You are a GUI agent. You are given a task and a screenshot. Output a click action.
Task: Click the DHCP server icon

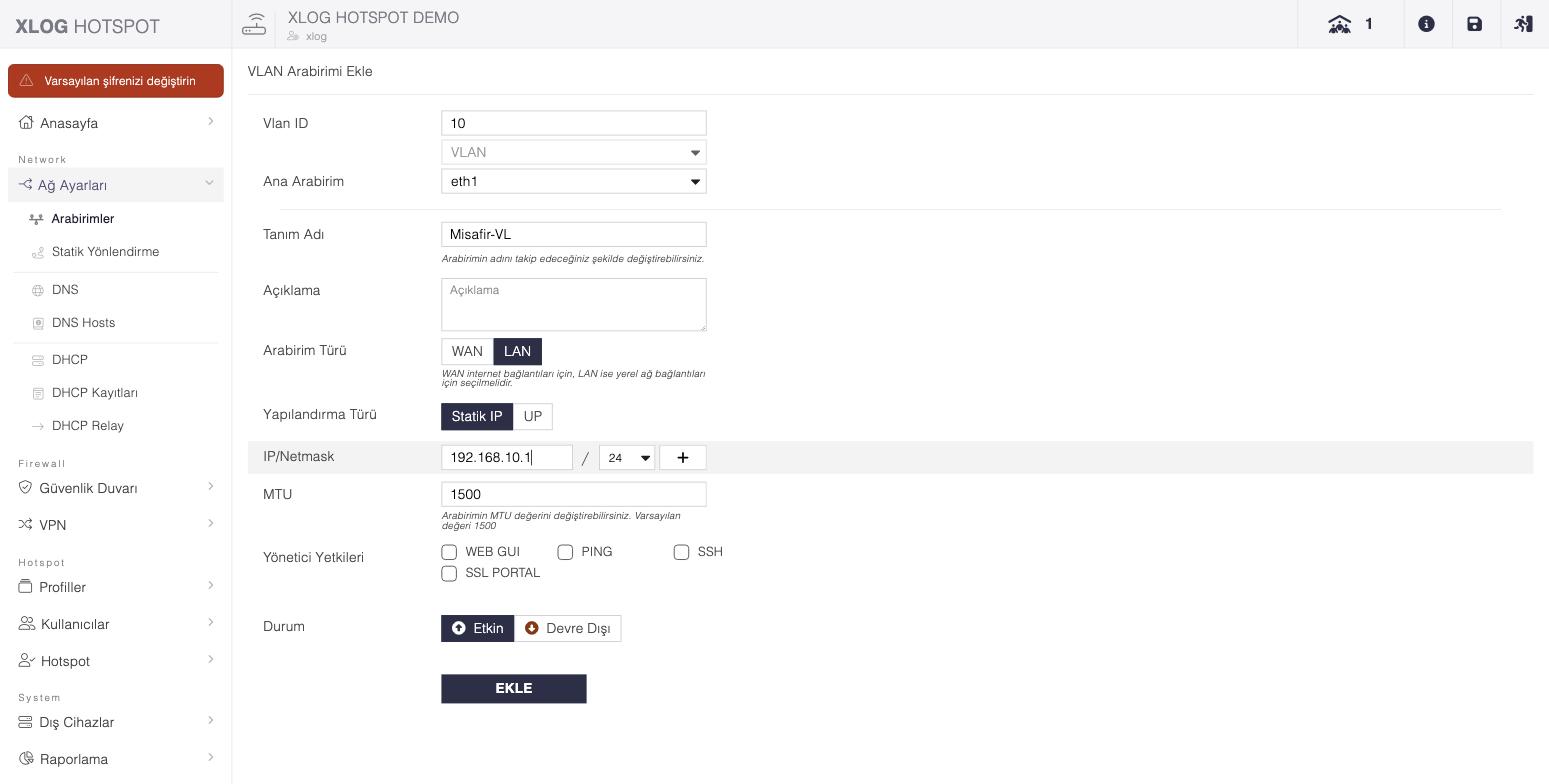[38, 360]
